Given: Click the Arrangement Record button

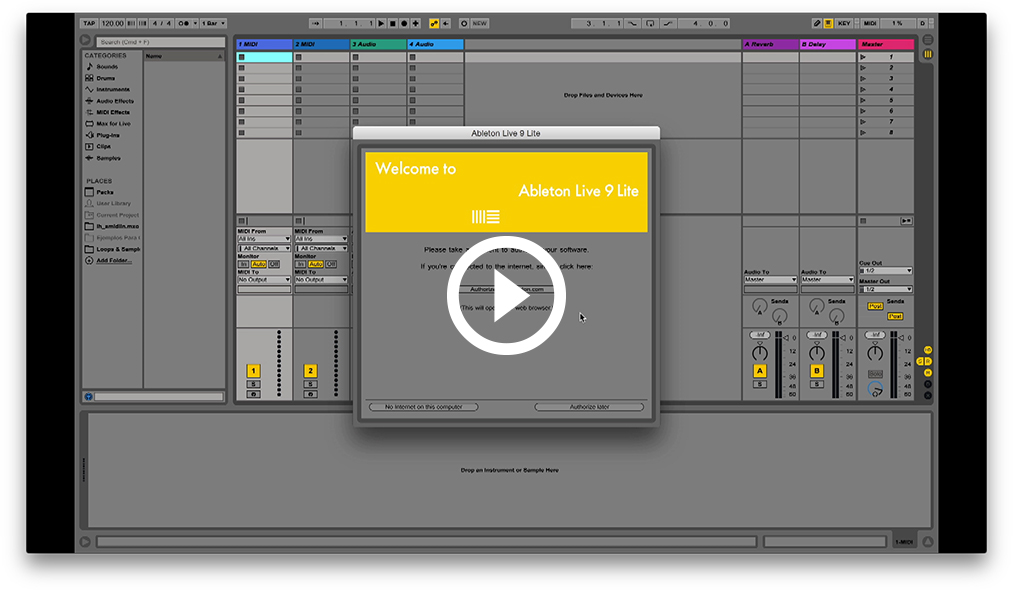Looking at the screenshot, I should click(404, 23).
